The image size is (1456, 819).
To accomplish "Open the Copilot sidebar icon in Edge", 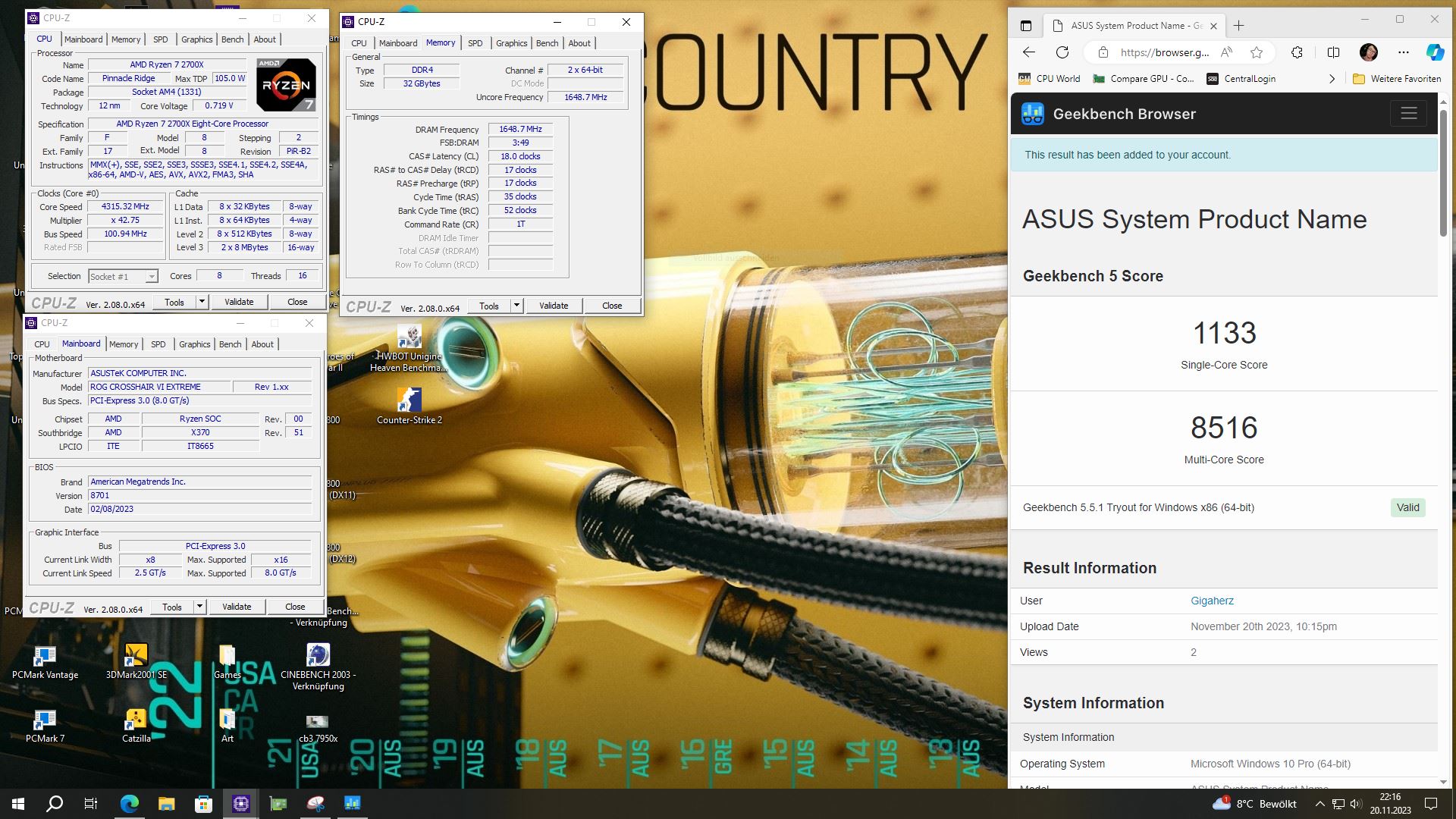I will click(1435, 52).
